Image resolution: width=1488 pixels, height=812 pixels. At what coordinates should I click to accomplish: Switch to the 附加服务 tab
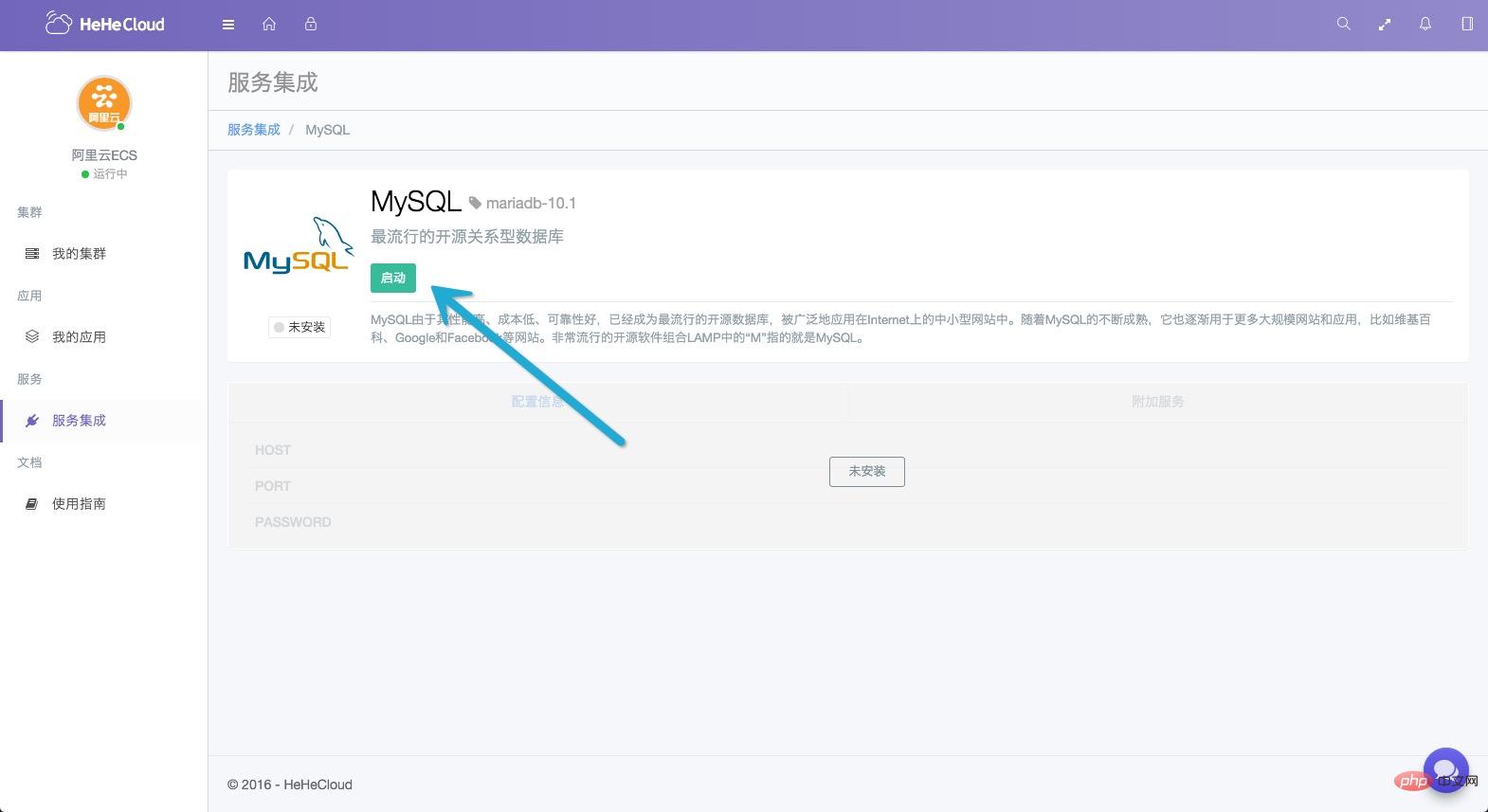pyautogui.click(x=1157, y=402)
